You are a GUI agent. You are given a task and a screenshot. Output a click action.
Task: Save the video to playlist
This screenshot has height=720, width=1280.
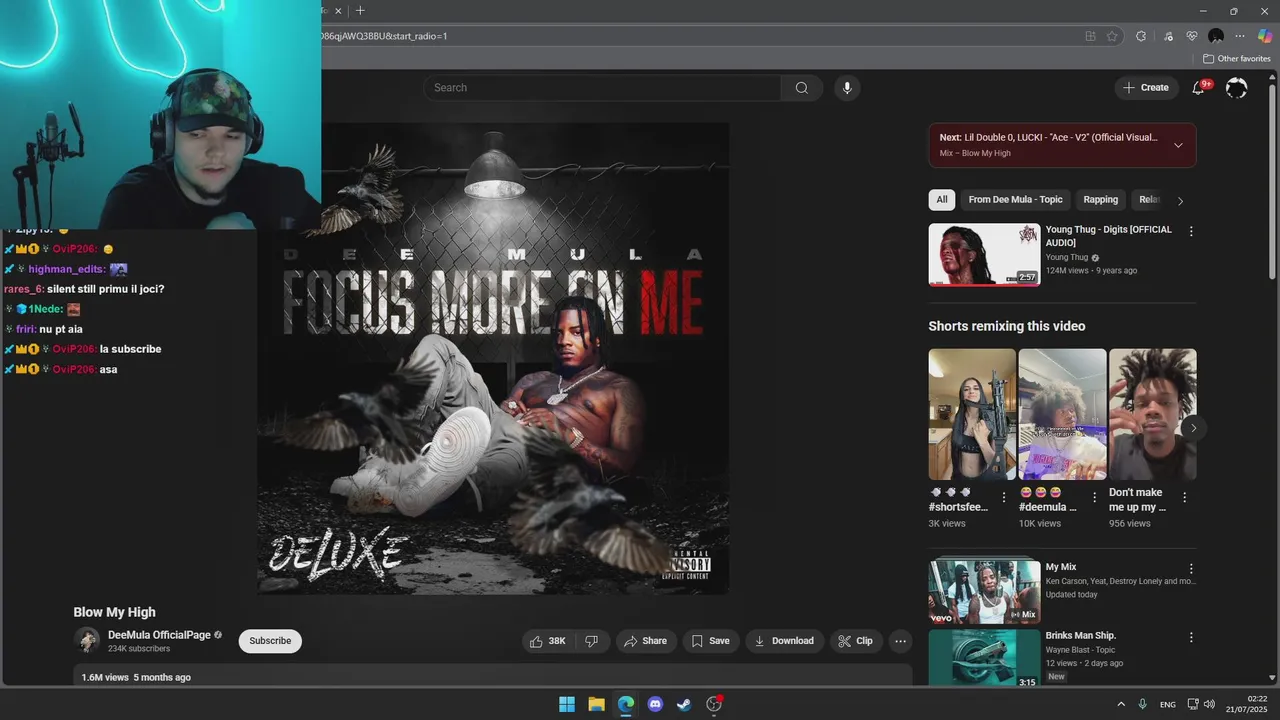(711, 641)
